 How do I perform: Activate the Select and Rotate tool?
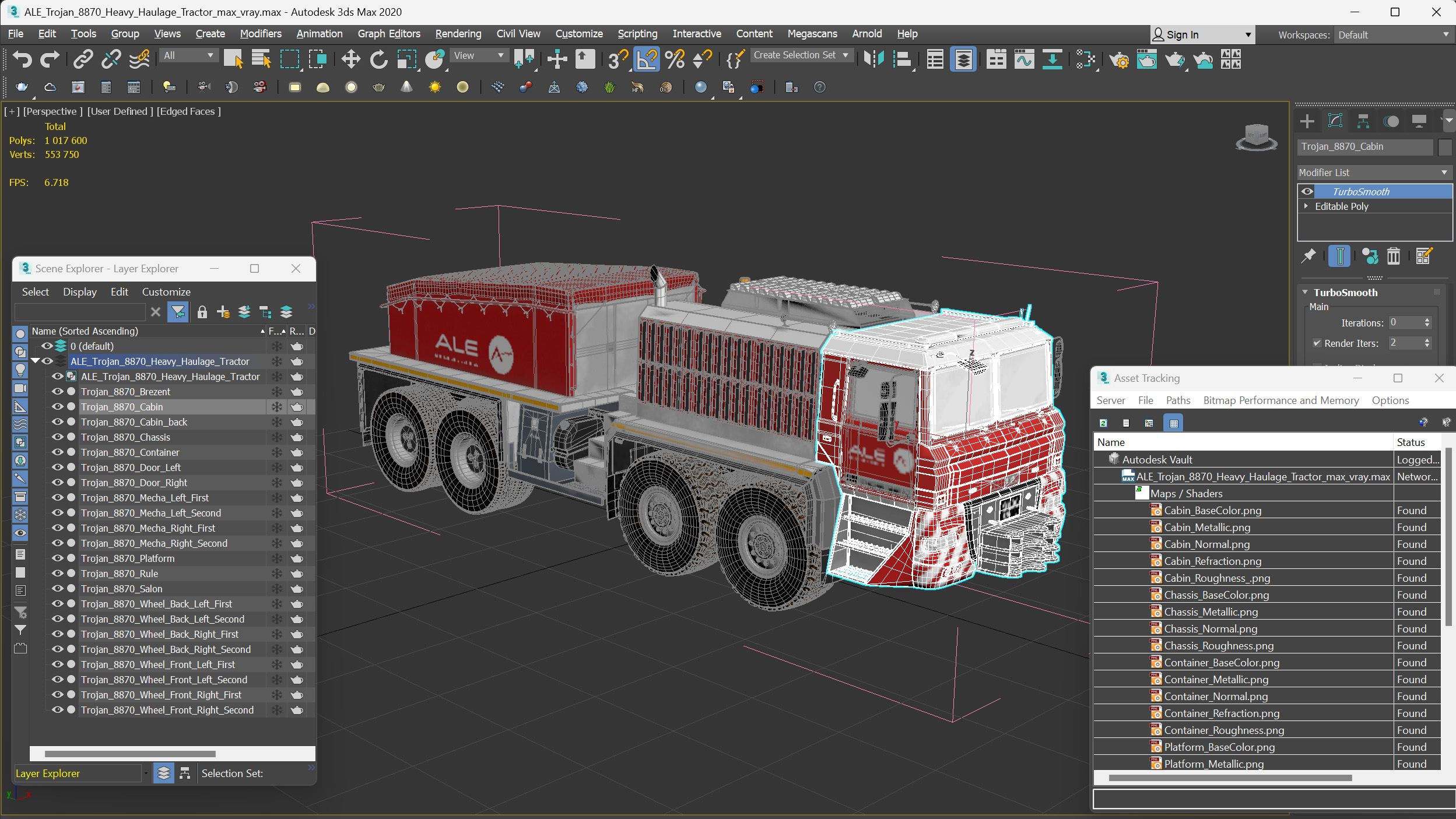pos(378,59)
